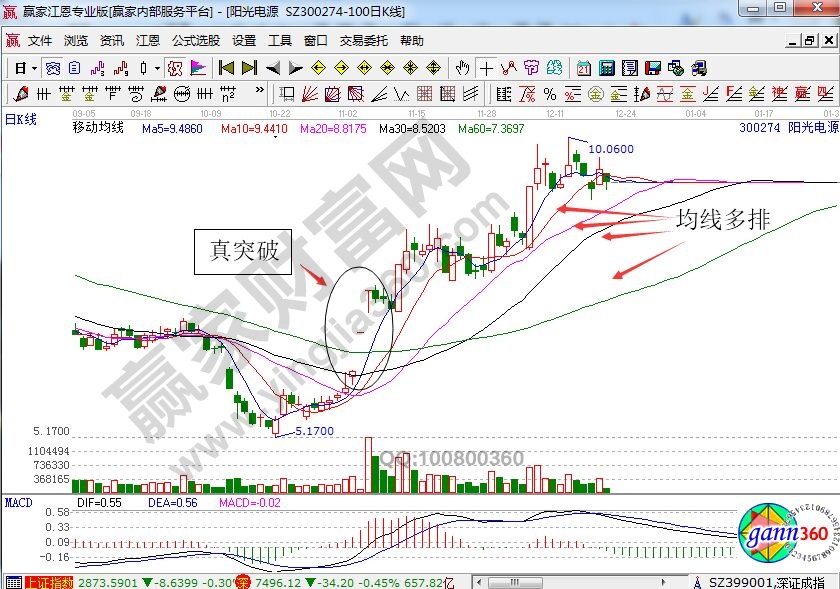Click the floppy disk save icon
Viewport: 840px width, 589px height.
tap(653, 68)
